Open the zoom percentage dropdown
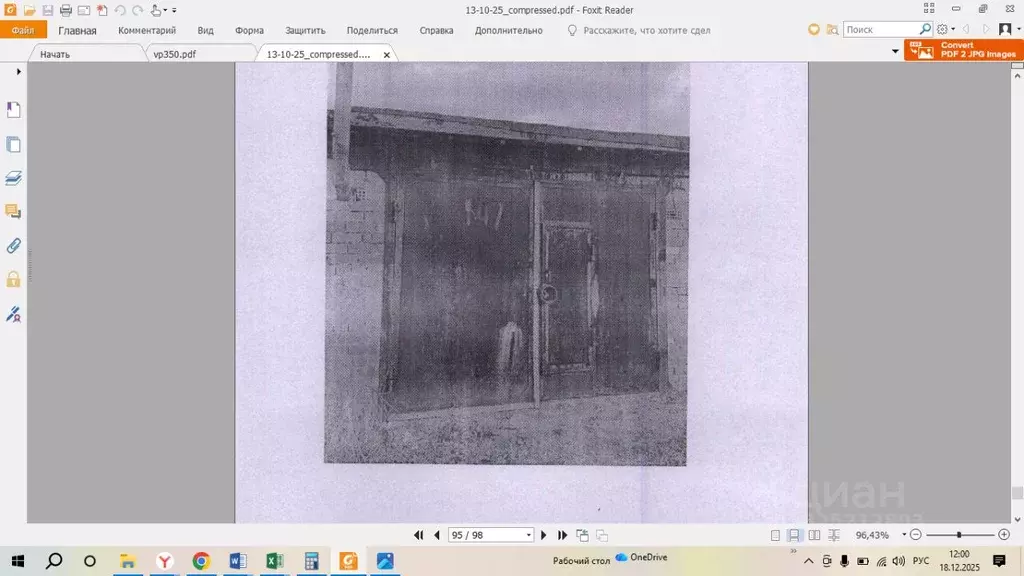Image resolution: width=1024 pixels, height=576 pixels. click(x=904, y=535)
